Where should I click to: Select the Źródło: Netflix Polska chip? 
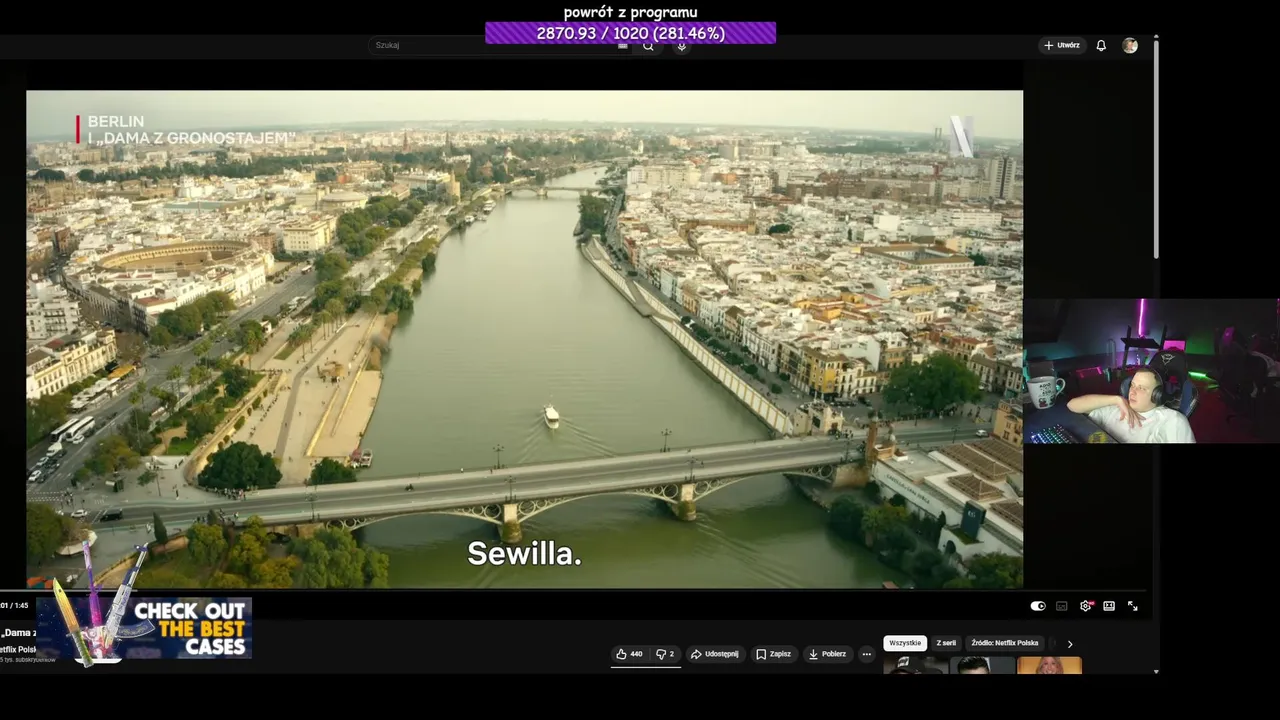click(x=1005, y=643)
